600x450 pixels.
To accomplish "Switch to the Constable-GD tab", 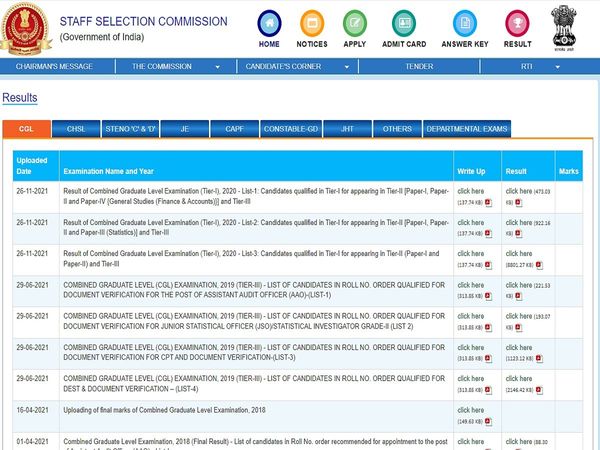I will 291,129.
